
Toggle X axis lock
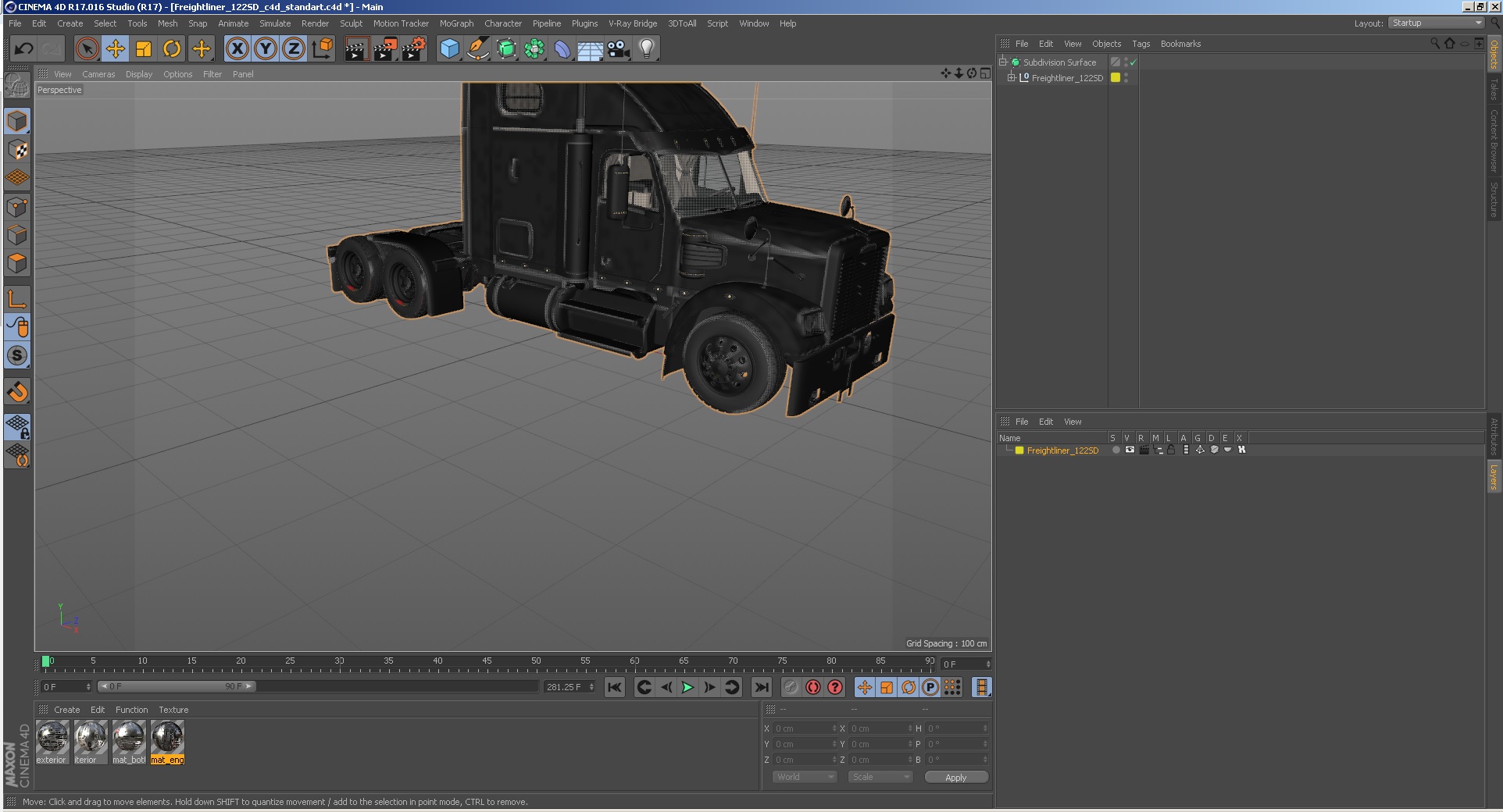[237, 49]
